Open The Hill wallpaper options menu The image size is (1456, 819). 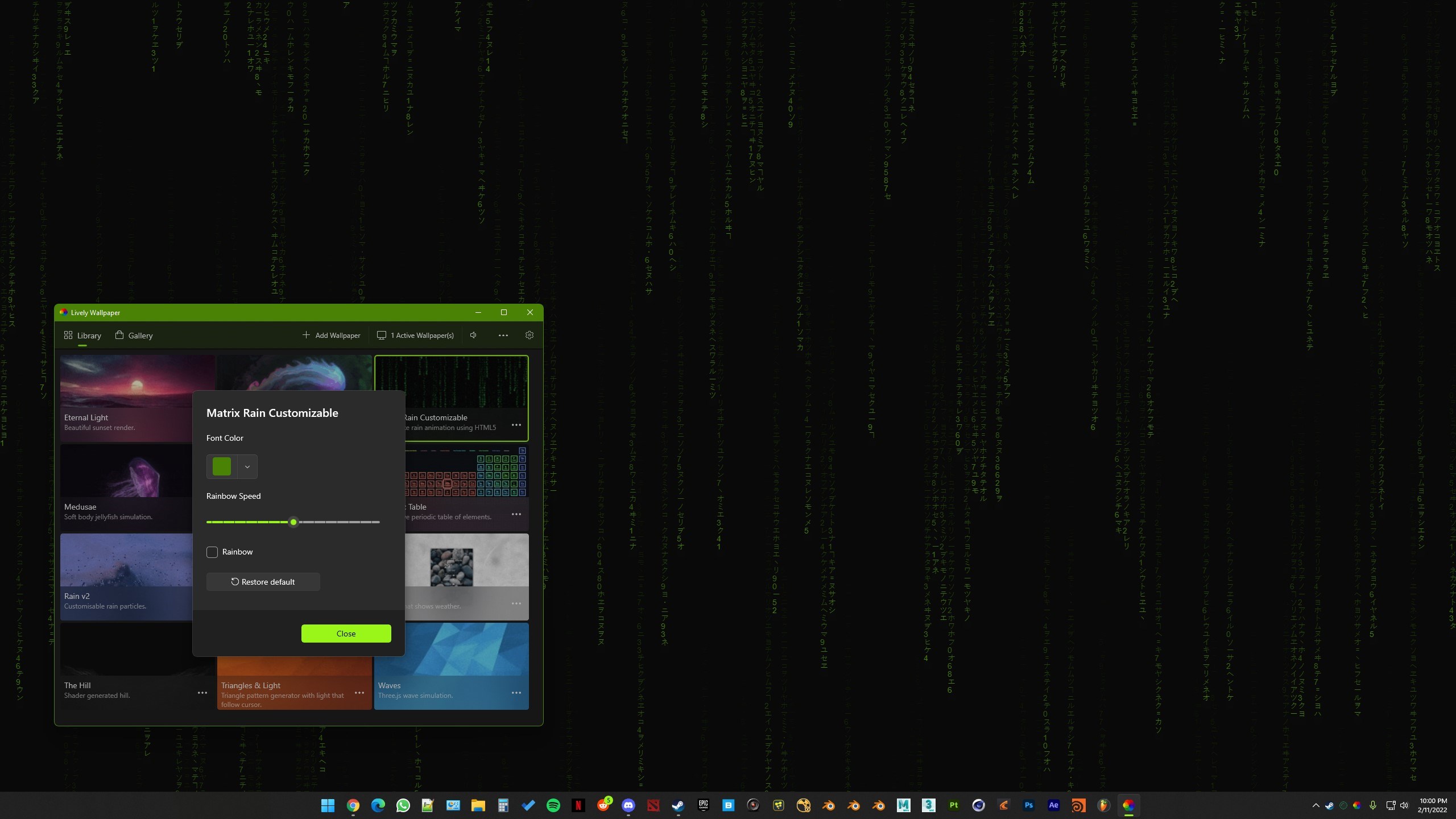[x=202, y=693]
